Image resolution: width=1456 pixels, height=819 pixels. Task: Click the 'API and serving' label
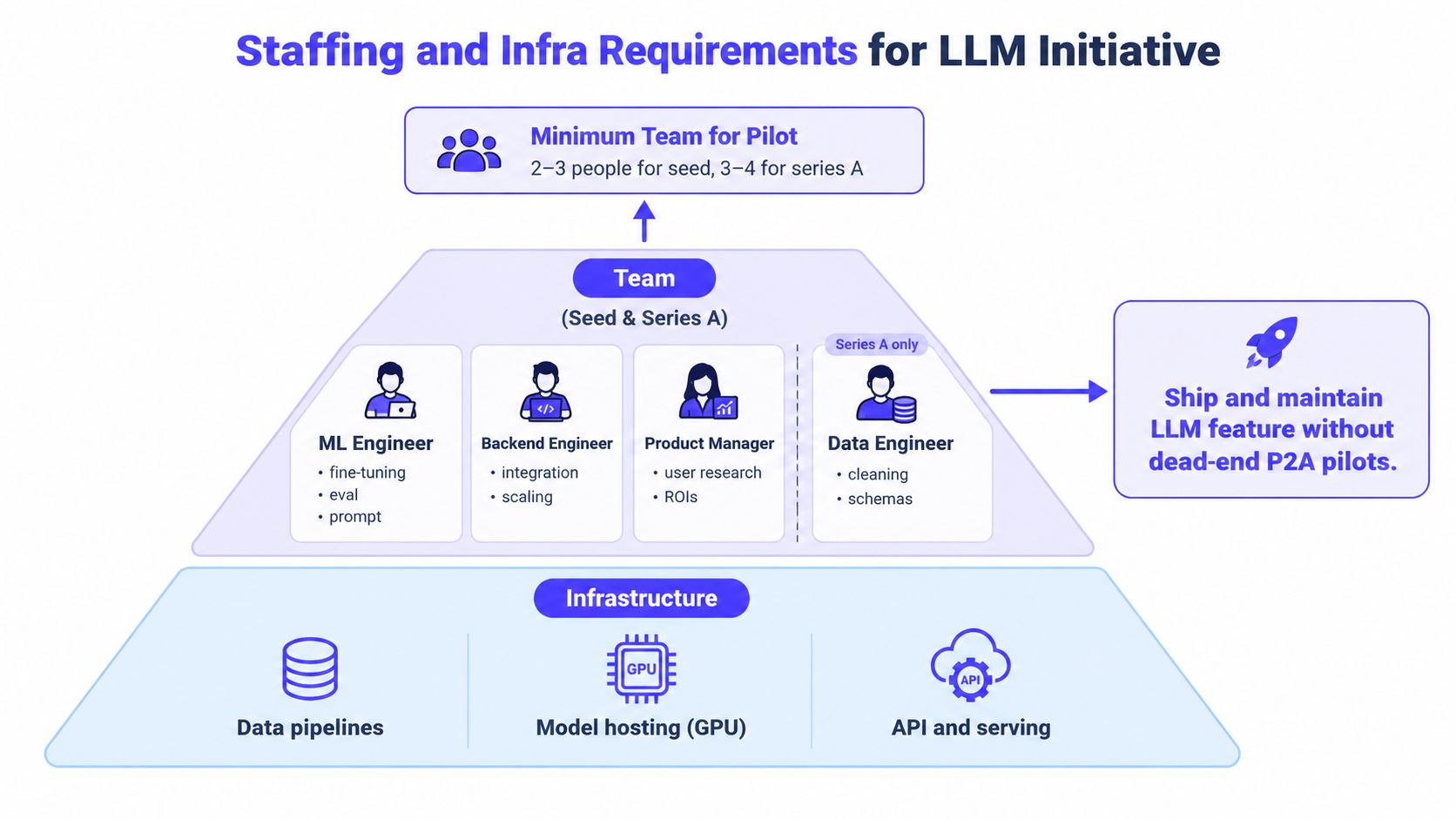[971, 728]
